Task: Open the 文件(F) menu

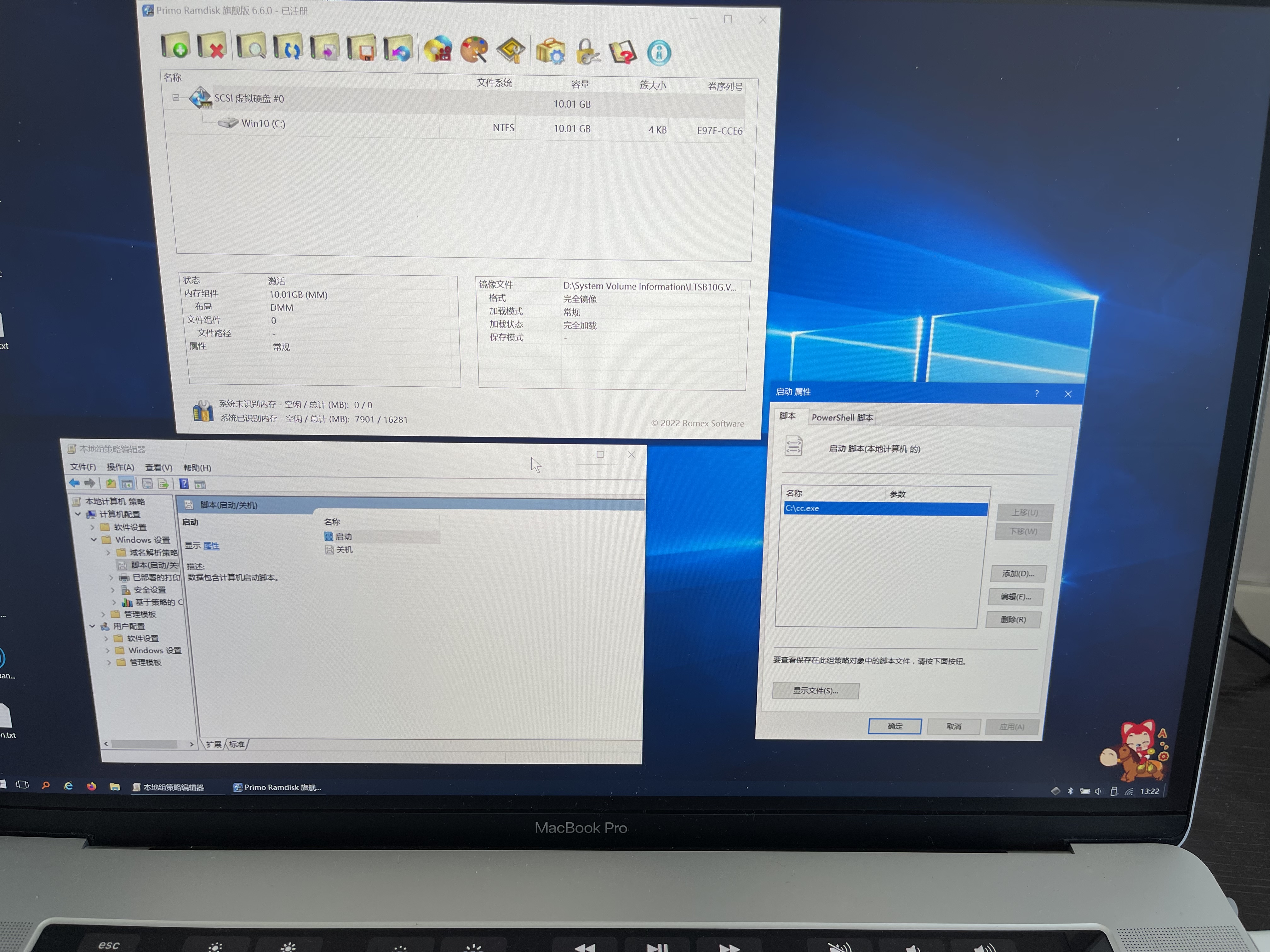Action: tap(83, 467)
